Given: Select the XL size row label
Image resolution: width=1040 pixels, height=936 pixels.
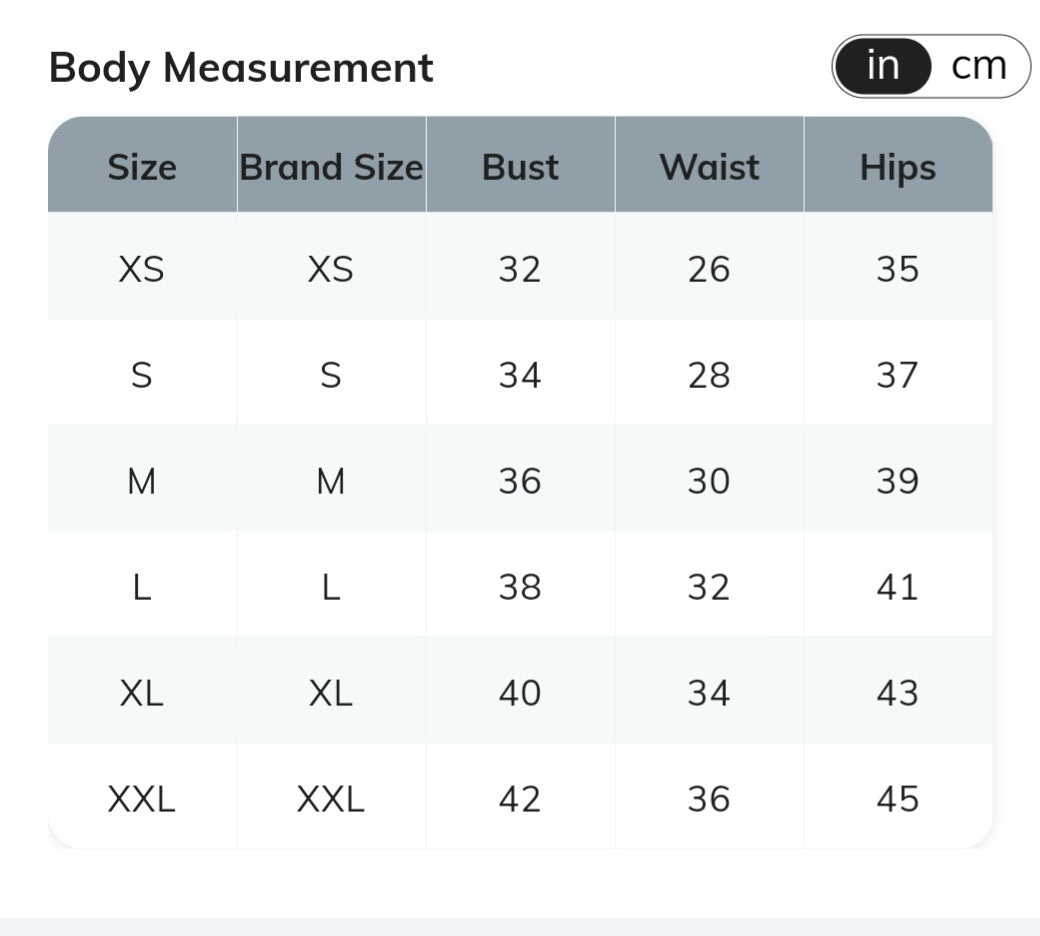Looking at the screenshot, I should pyautogui.click(x=142, y=693).
